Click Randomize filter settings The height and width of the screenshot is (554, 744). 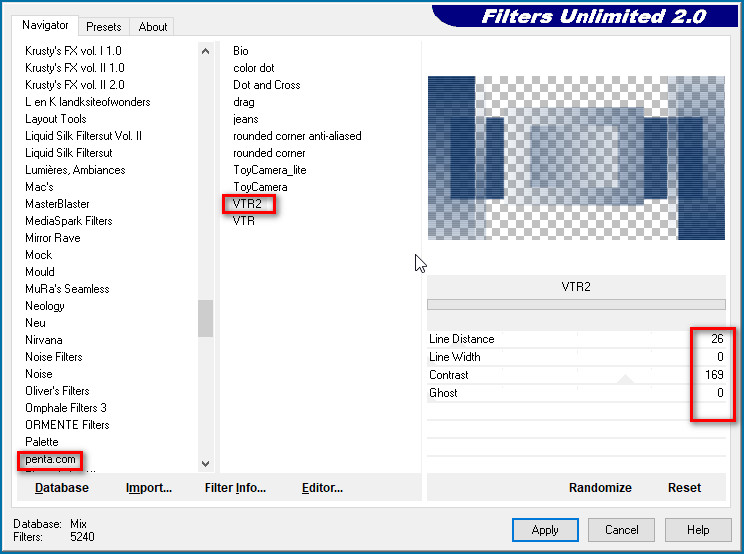(x=600, y=488)
